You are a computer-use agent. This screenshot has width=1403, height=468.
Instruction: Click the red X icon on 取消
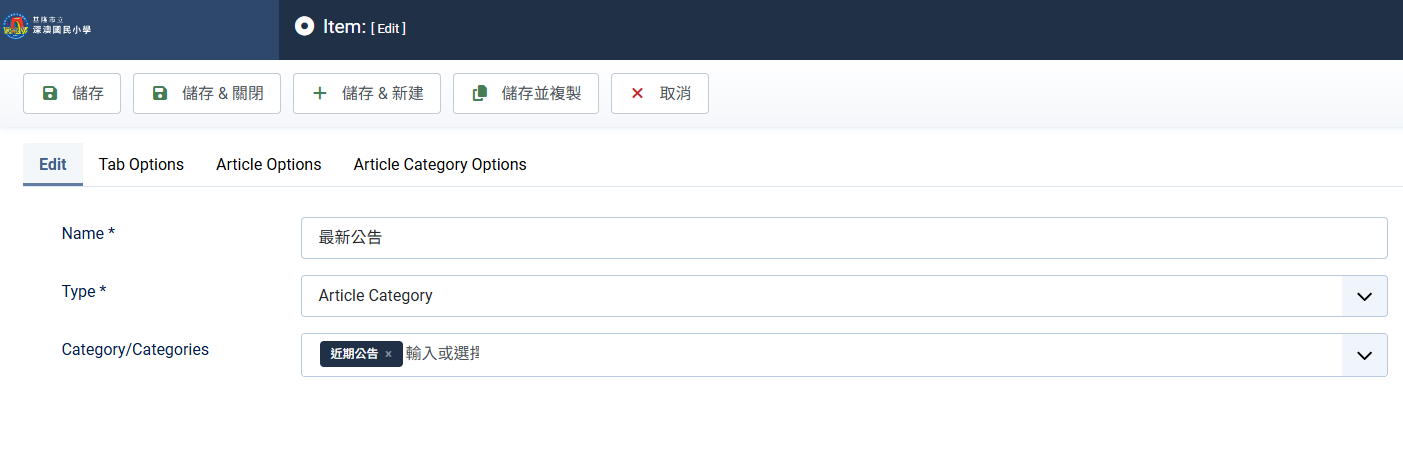[x=637, y=93]
